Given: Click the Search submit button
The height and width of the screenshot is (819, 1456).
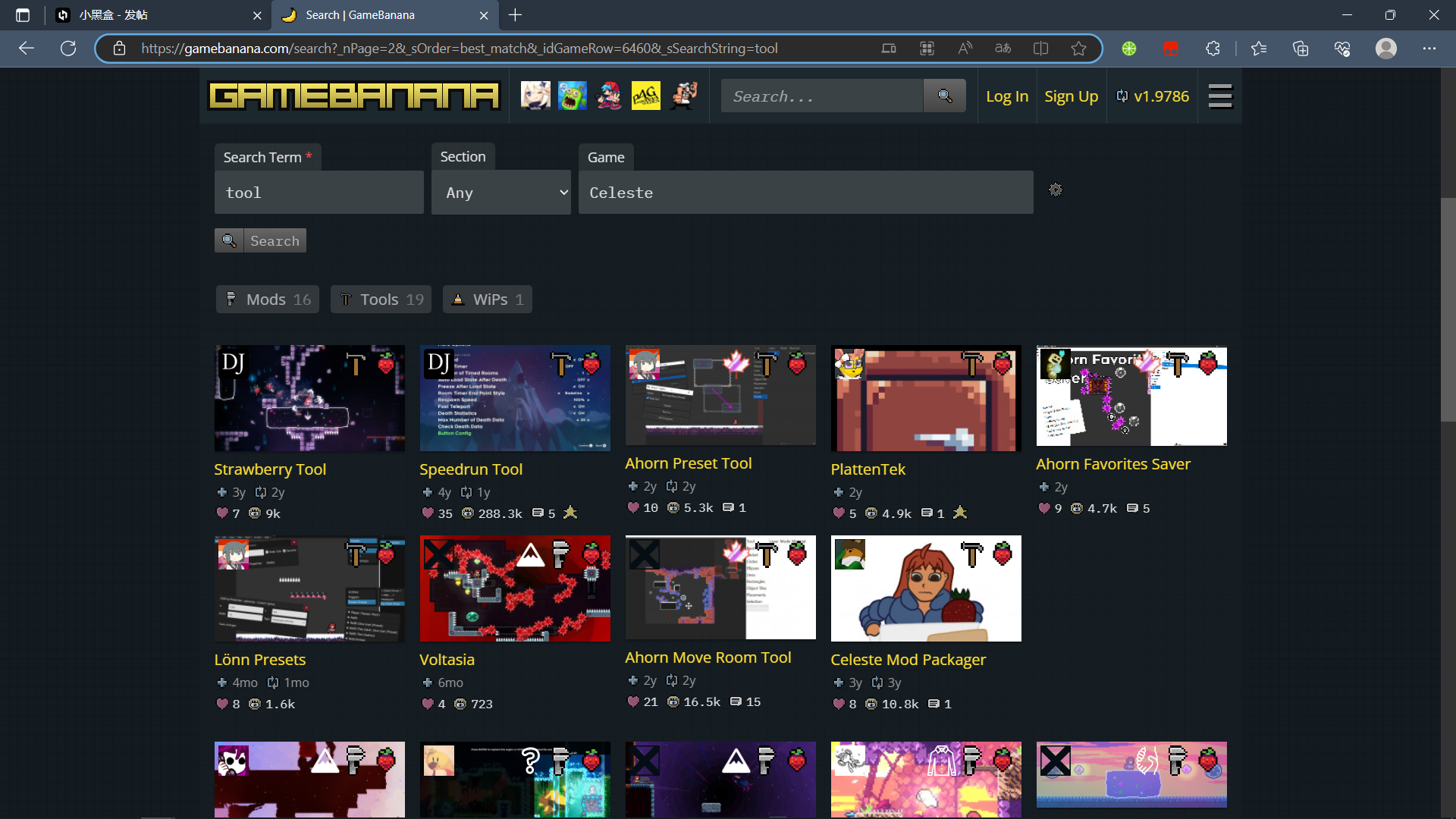Looking at the screenshot, I should click(260, 240).
